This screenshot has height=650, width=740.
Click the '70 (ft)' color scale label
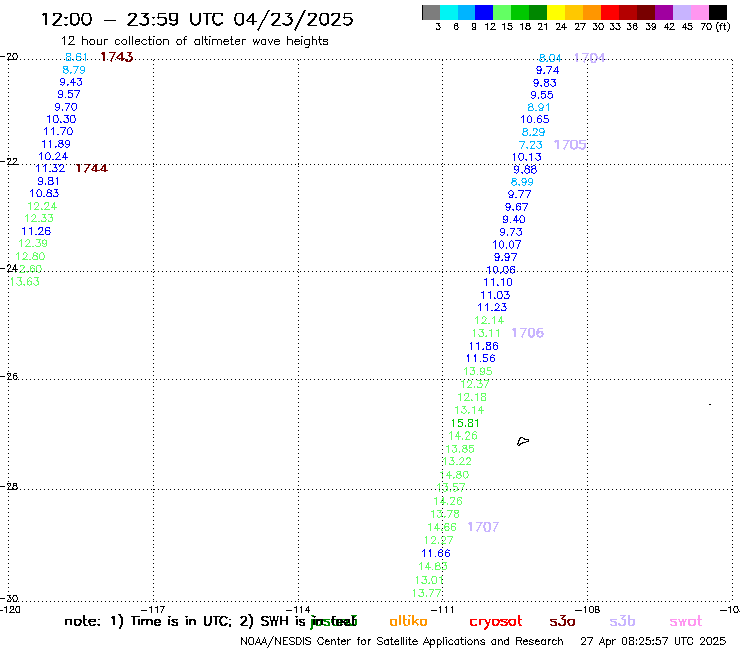pos(715,26)
